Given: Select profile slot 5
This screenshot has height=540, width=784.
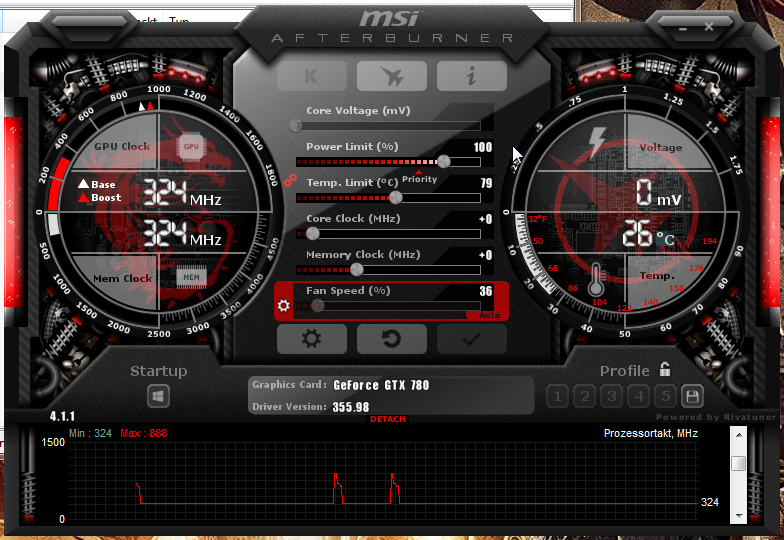Looking at the screenshot, I should coord(666,396).
